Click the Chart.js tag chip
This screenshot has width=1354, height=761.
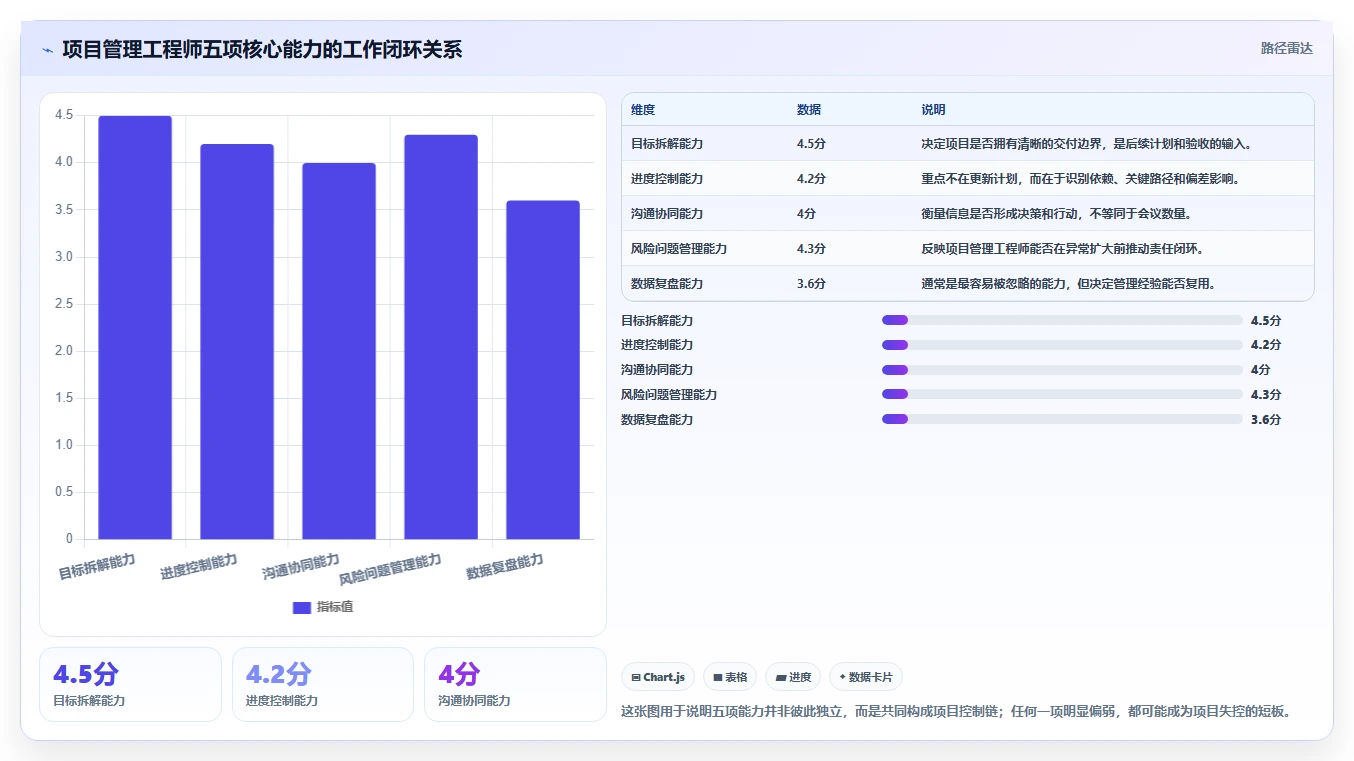tap(658, 677)
